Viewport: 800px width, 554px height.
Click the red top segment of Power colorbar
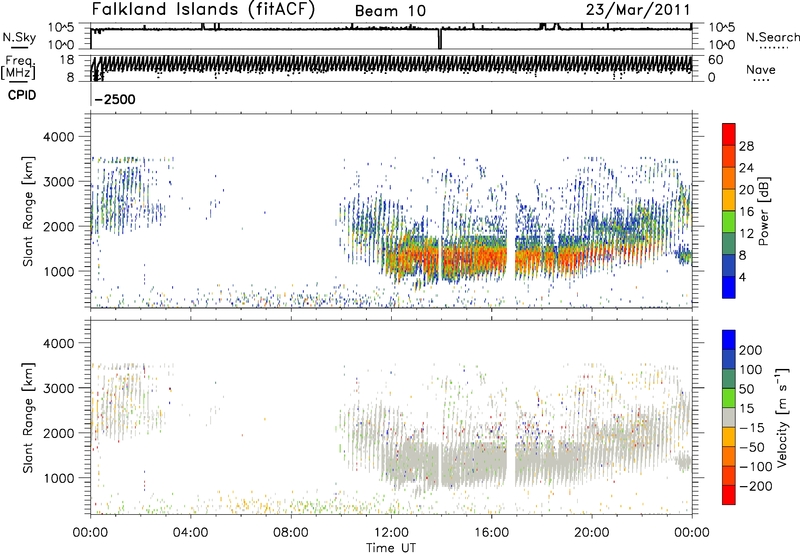(729, 133)
